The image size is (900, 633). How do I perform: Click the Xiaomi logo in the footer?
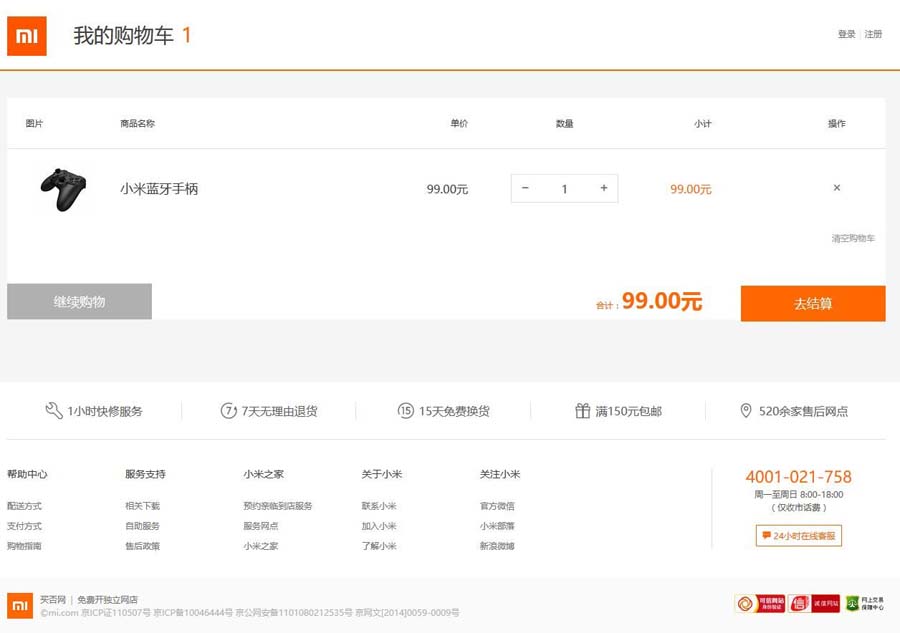click(x=20, y=605)
